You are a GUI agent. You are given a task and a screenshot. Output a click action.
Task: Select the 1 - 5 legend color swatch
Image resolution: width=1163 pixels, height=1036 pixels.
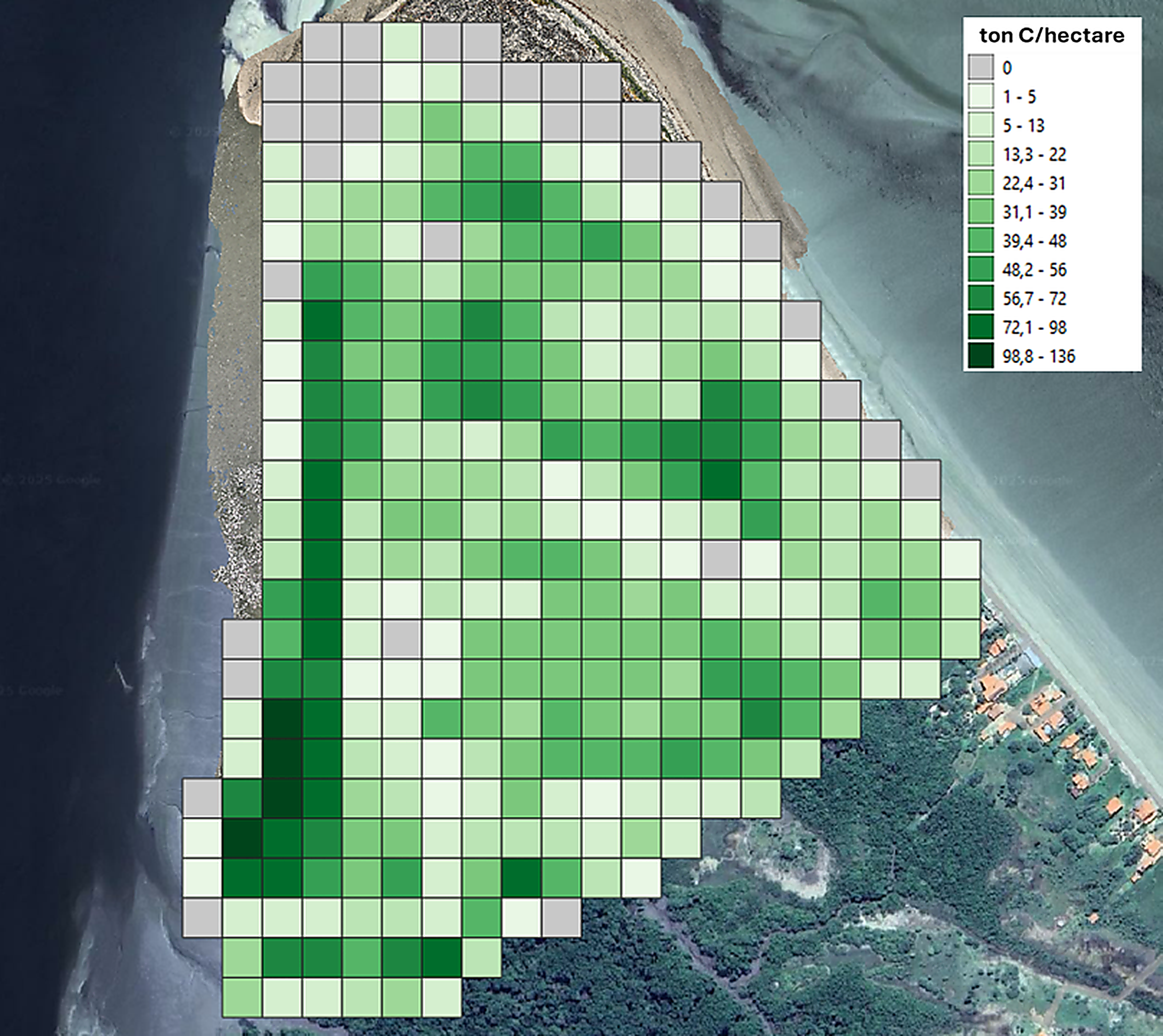981,96
